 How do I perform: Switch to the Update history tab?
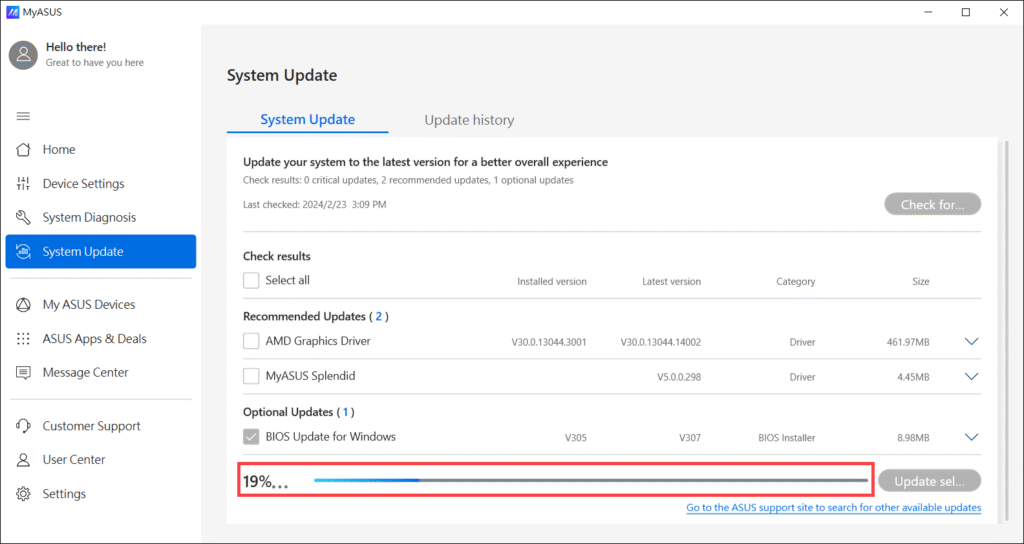click(x=469, y=120)
